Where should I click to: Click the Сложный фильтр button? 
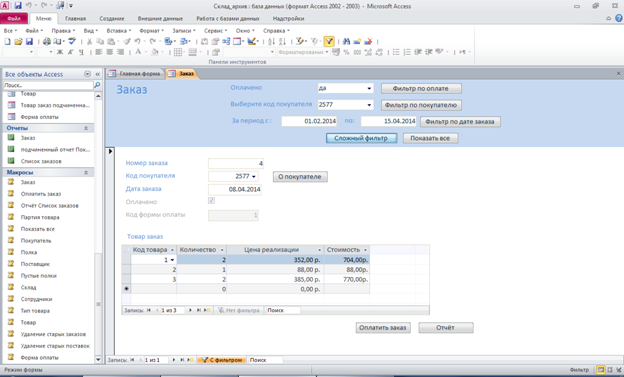(361, 138)
